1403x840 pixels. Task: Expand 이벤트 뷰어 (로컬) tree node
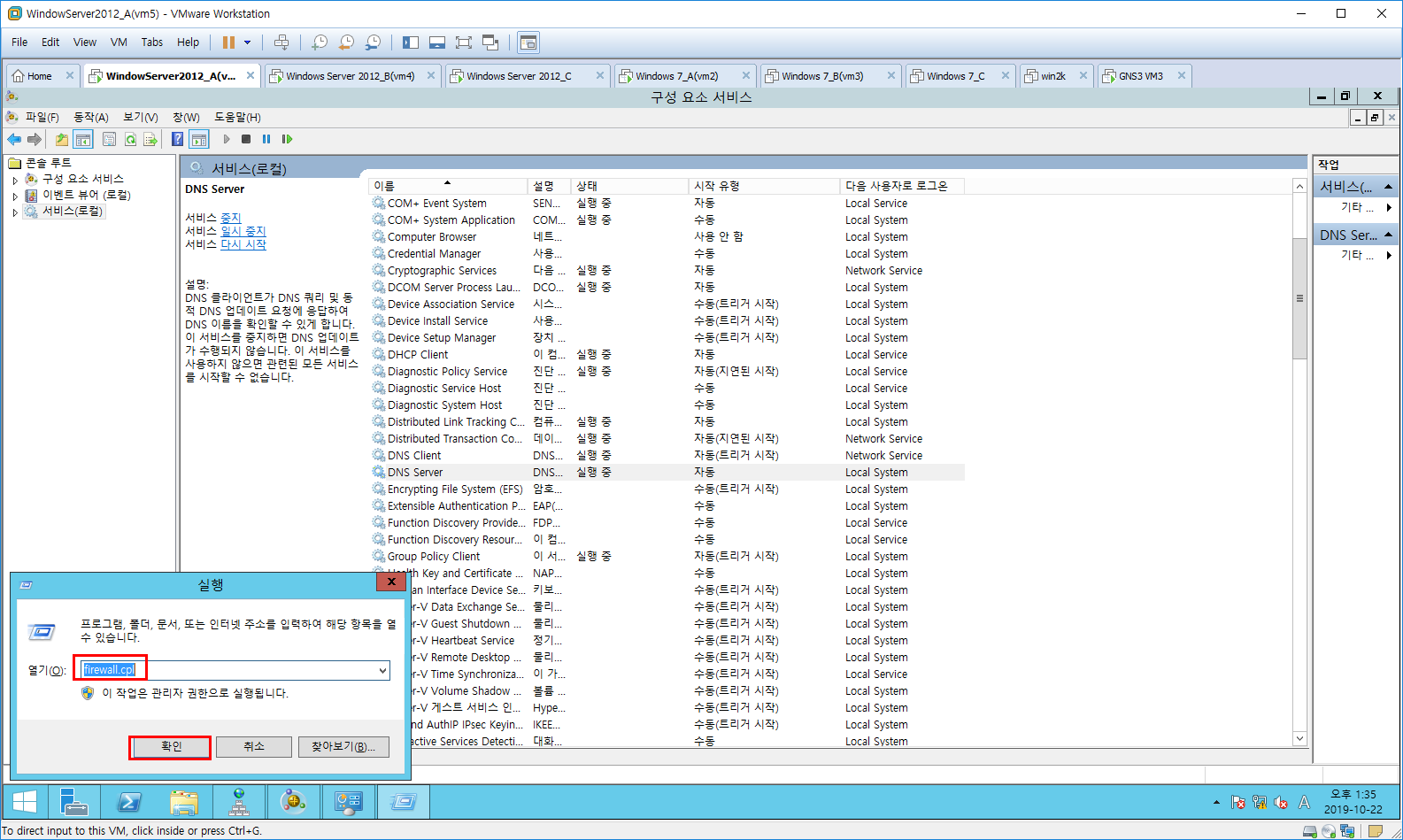15,196
